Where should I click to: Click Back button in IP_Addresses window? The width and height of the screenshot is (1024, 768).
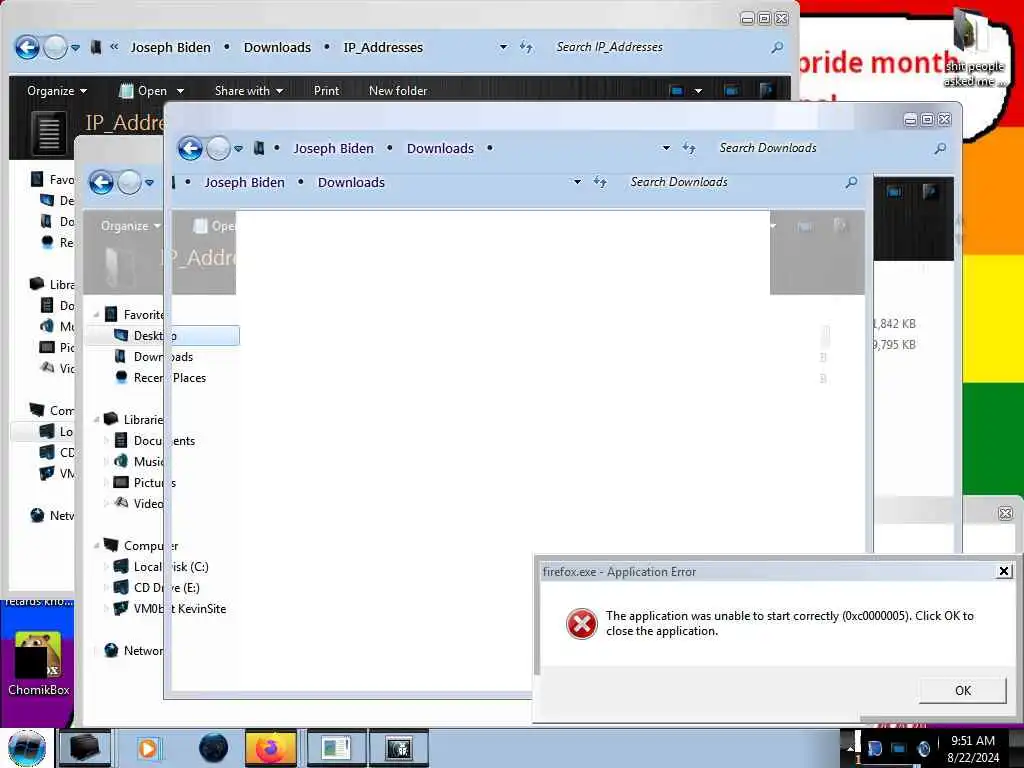[27, 47]
